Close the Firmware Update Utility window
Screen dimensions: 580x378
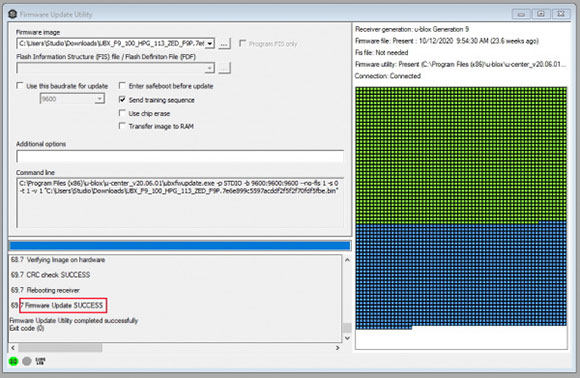561,14
